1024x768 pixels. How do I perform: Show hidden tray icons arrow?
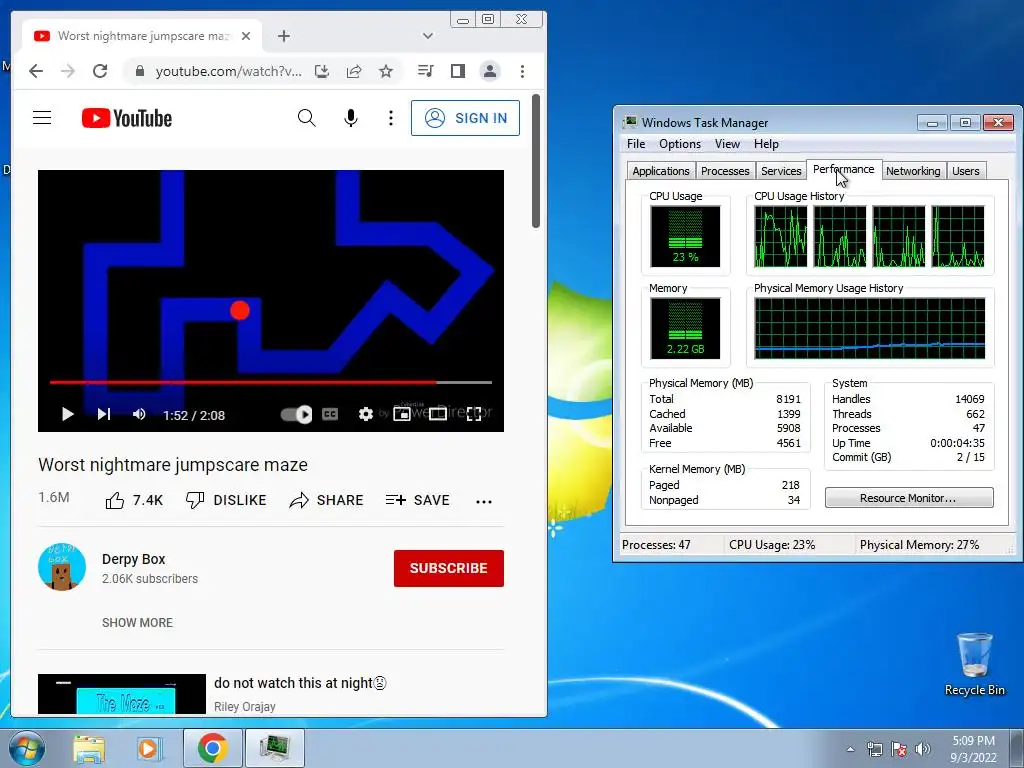[850, 749]
